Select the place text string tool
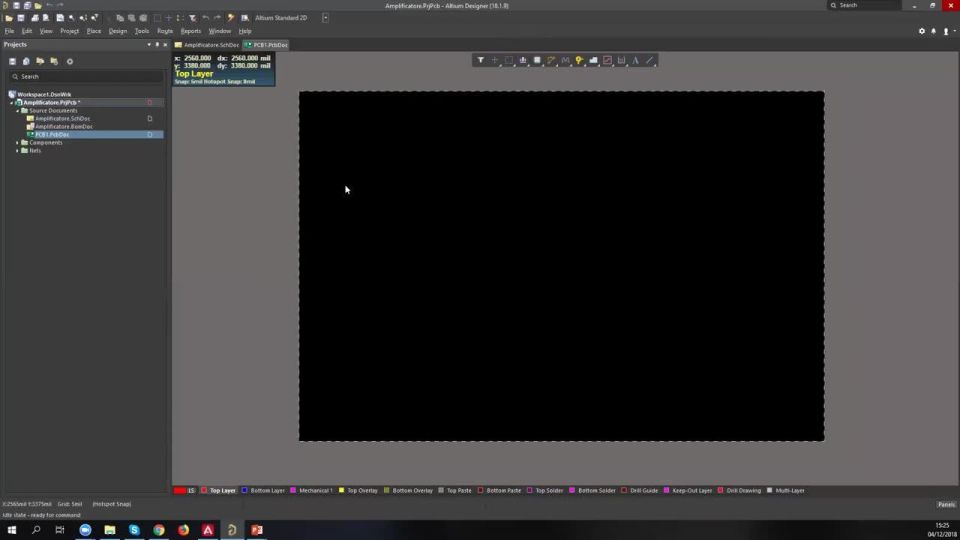This screenshot has height=540, width=960. click(x=636, y=60)
